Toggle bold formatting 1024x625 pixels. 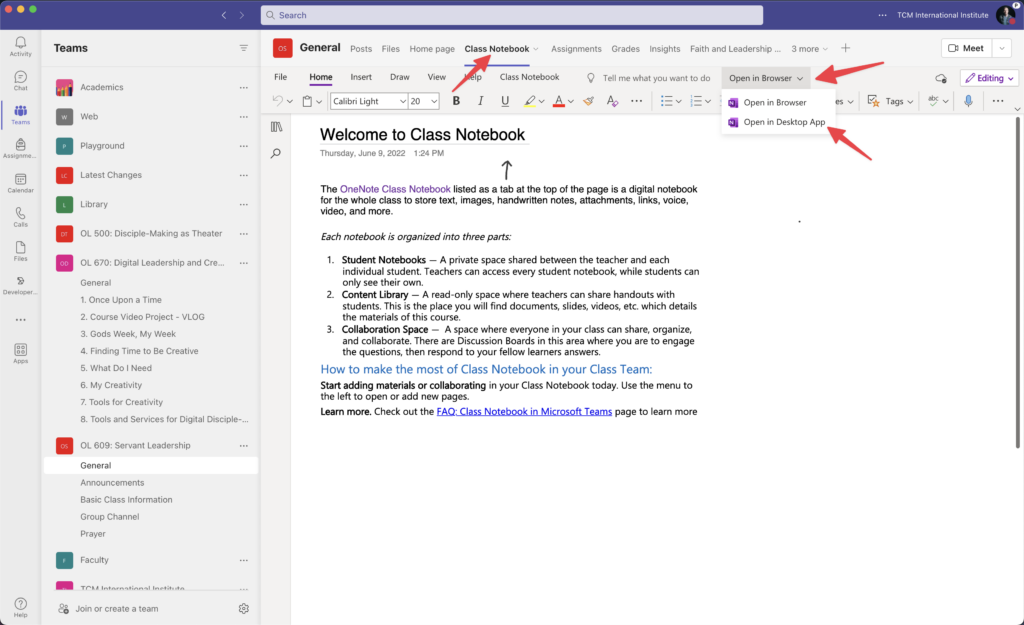pos(456,101)
